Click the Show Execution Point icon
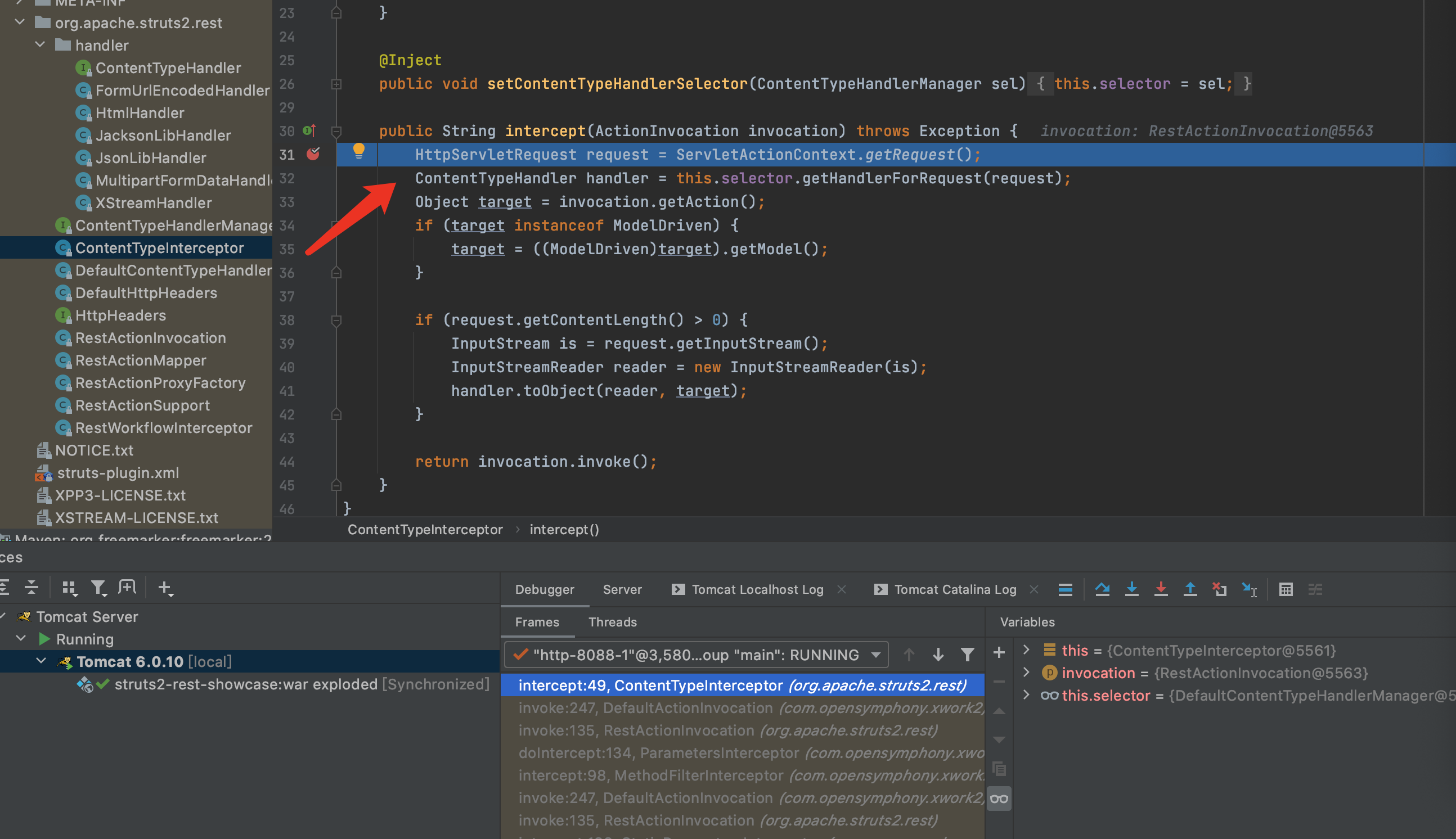This screenshot has height=839, width=1456. click(1065, 589)
